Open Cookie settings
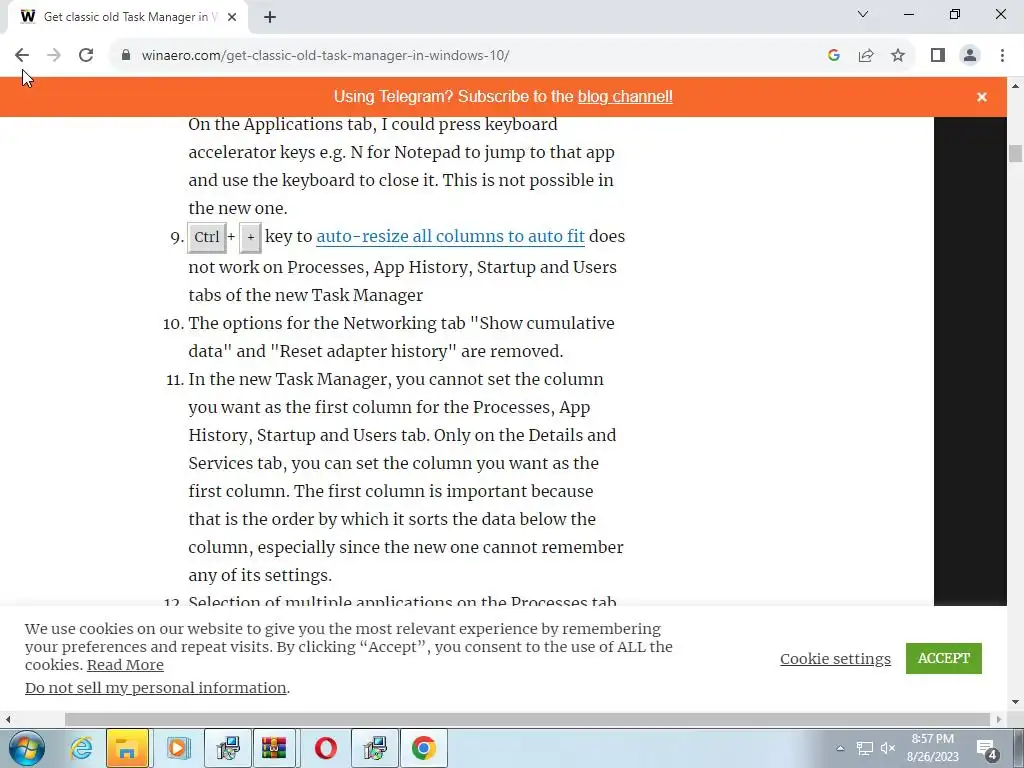Image resolution: width=1024 pixels, height=768 pixels. pyautogui.click(x=835, y=659)
